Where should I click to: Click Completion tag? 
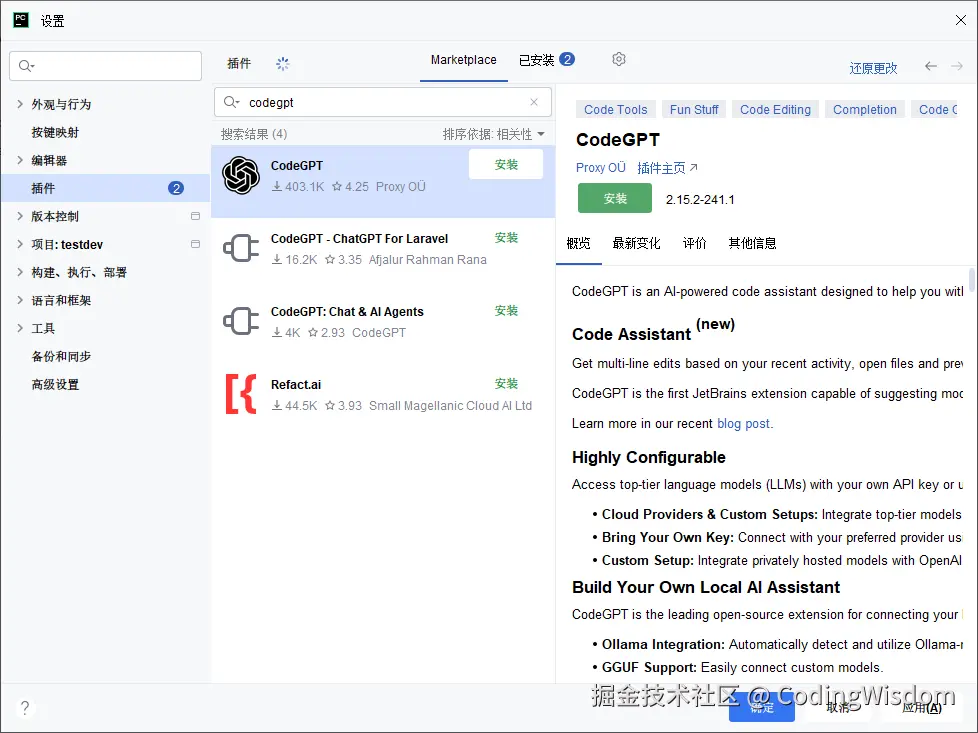(864, 110)
